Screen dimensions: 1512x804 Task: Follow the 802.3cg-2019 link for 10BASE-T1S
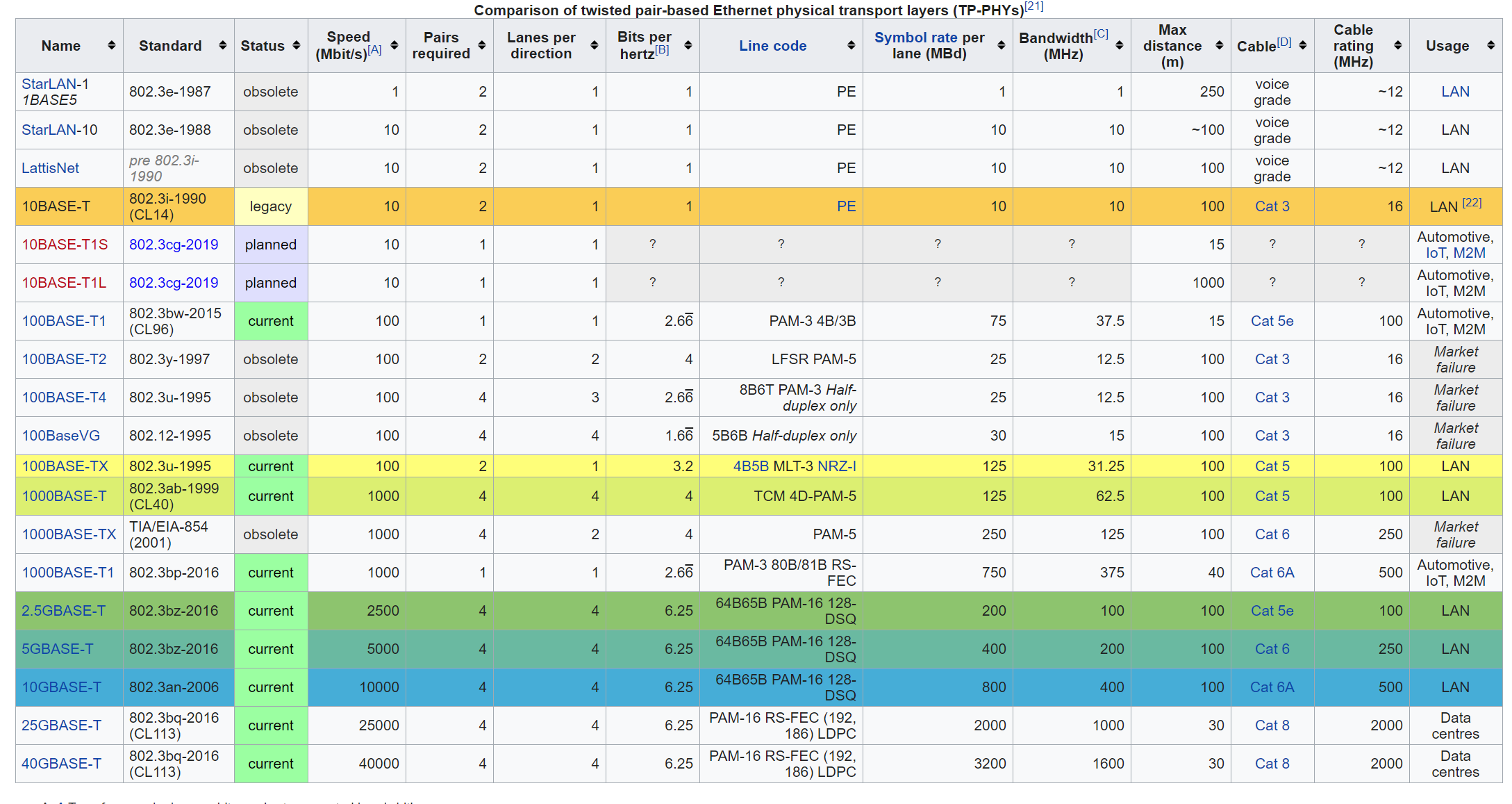(174, 245)
